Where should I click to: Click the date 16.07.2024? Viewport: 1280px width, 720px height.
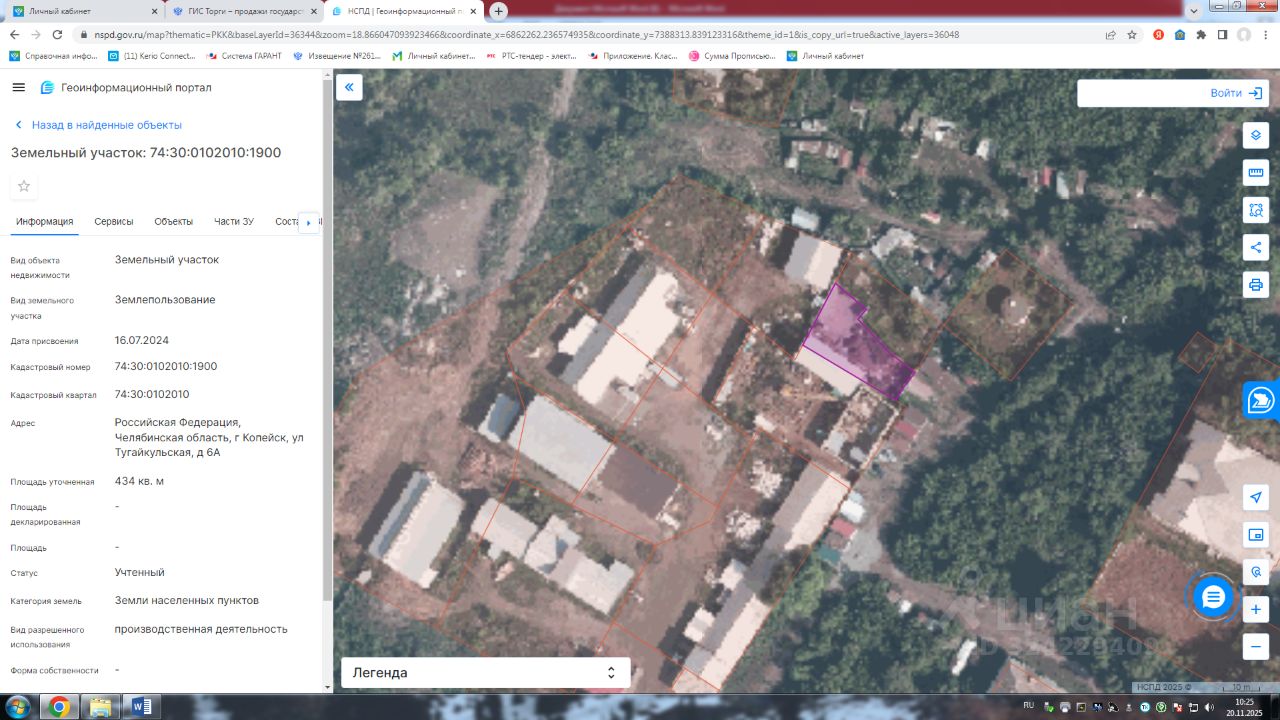142,340
